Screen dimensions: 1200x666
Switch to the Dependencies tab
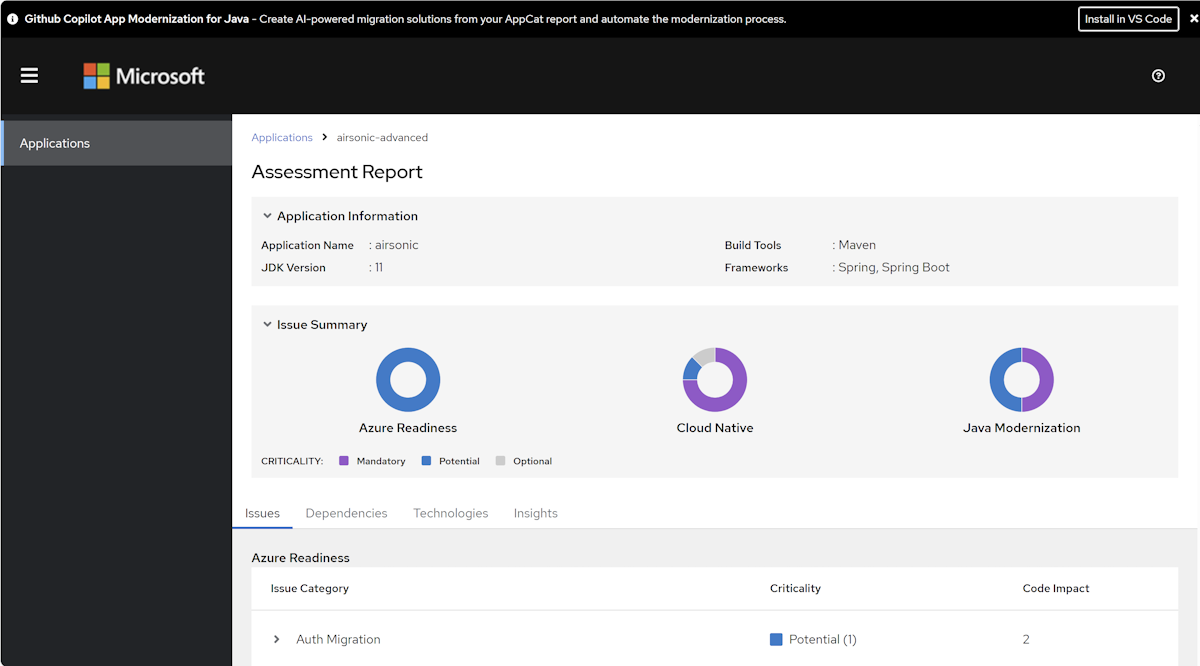[346, 513]
